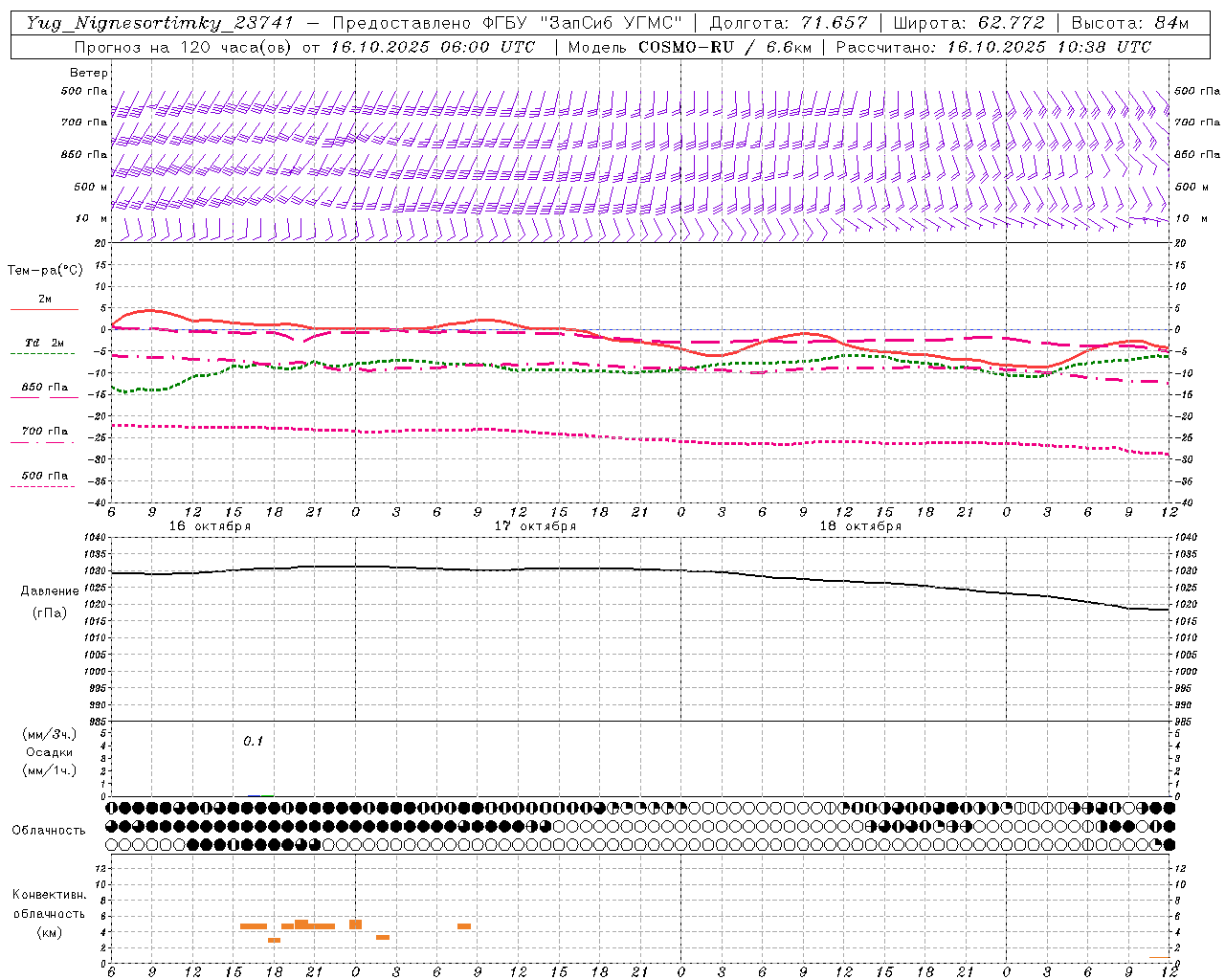Click the (мм/3ч.) precipitation unit label
1225x980 pixels.
click(50, 734)
